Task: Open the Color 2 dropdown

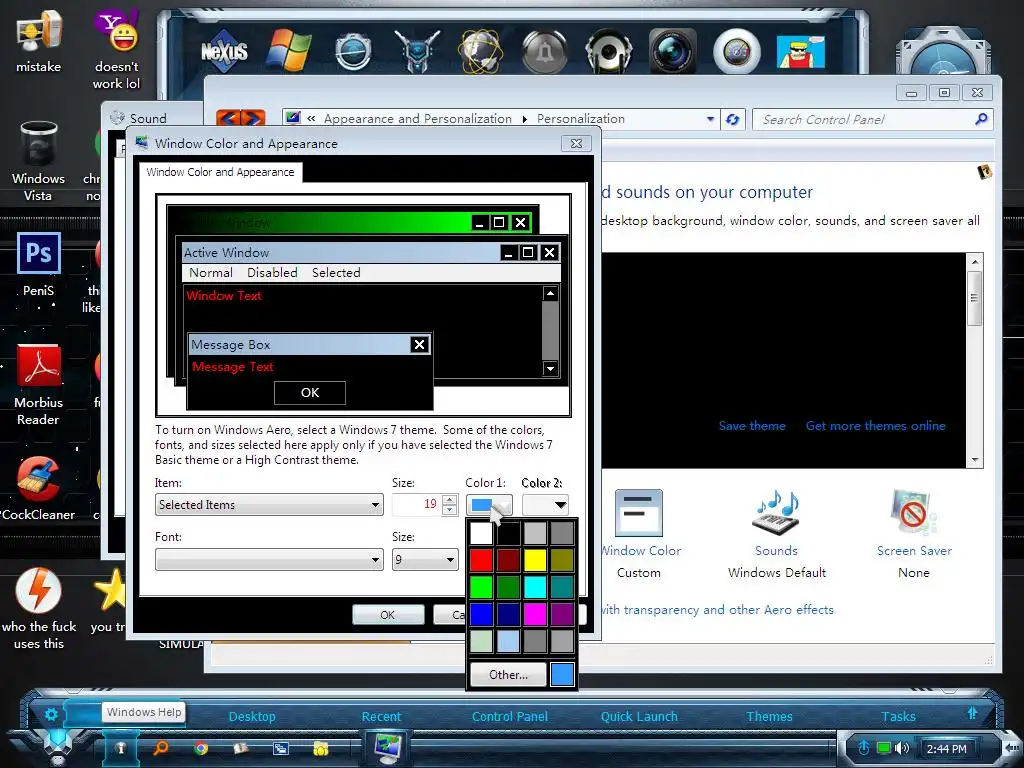Action: pyautogui.click(x=545, y=505)
